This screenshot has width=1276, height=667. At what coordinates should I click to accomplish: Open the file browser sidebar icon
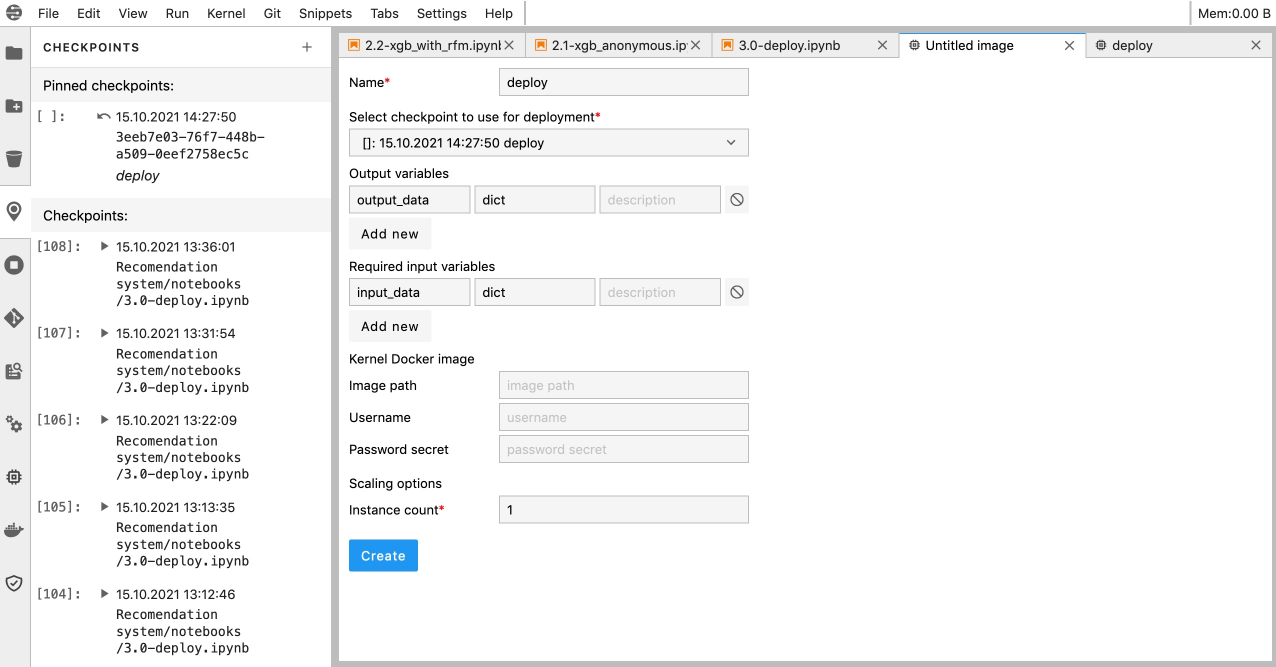click(x=14, y=53)
